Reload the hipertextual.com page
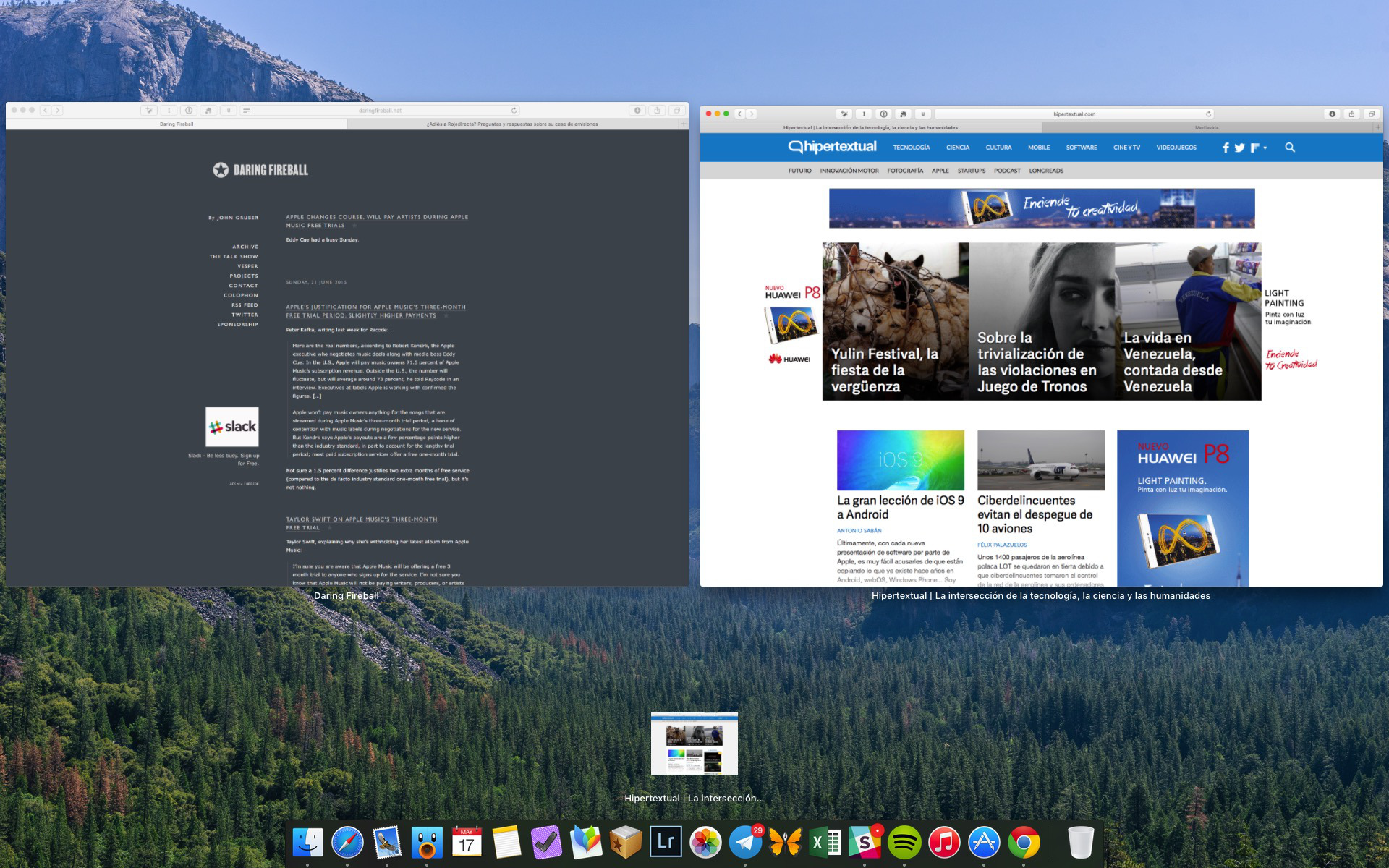This screenshot has width=1389, height=868. (x=1208, y=114)
